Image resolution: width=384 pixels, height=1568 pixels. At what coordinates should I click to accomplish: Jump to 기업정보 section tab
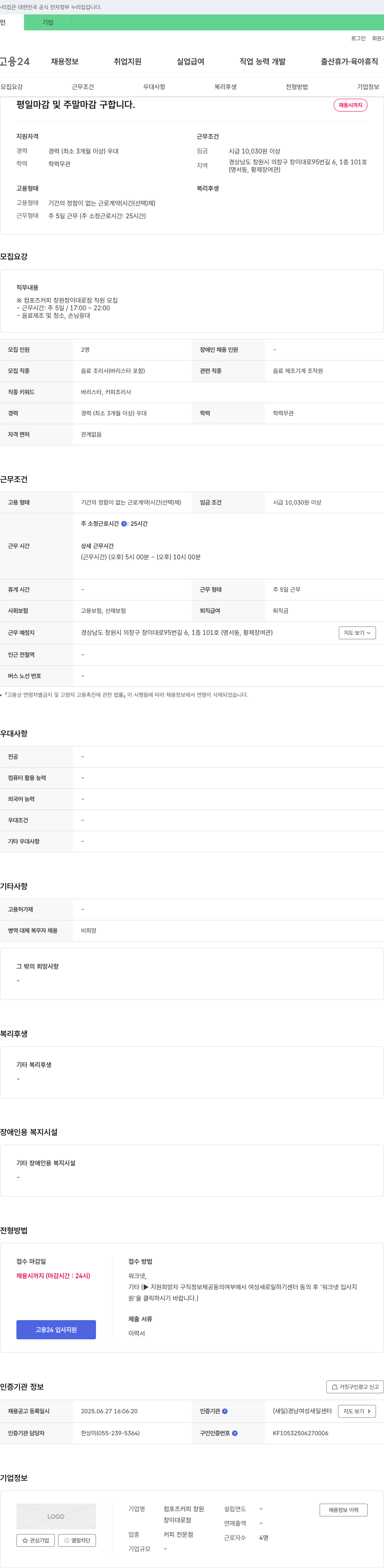[368, 87]
